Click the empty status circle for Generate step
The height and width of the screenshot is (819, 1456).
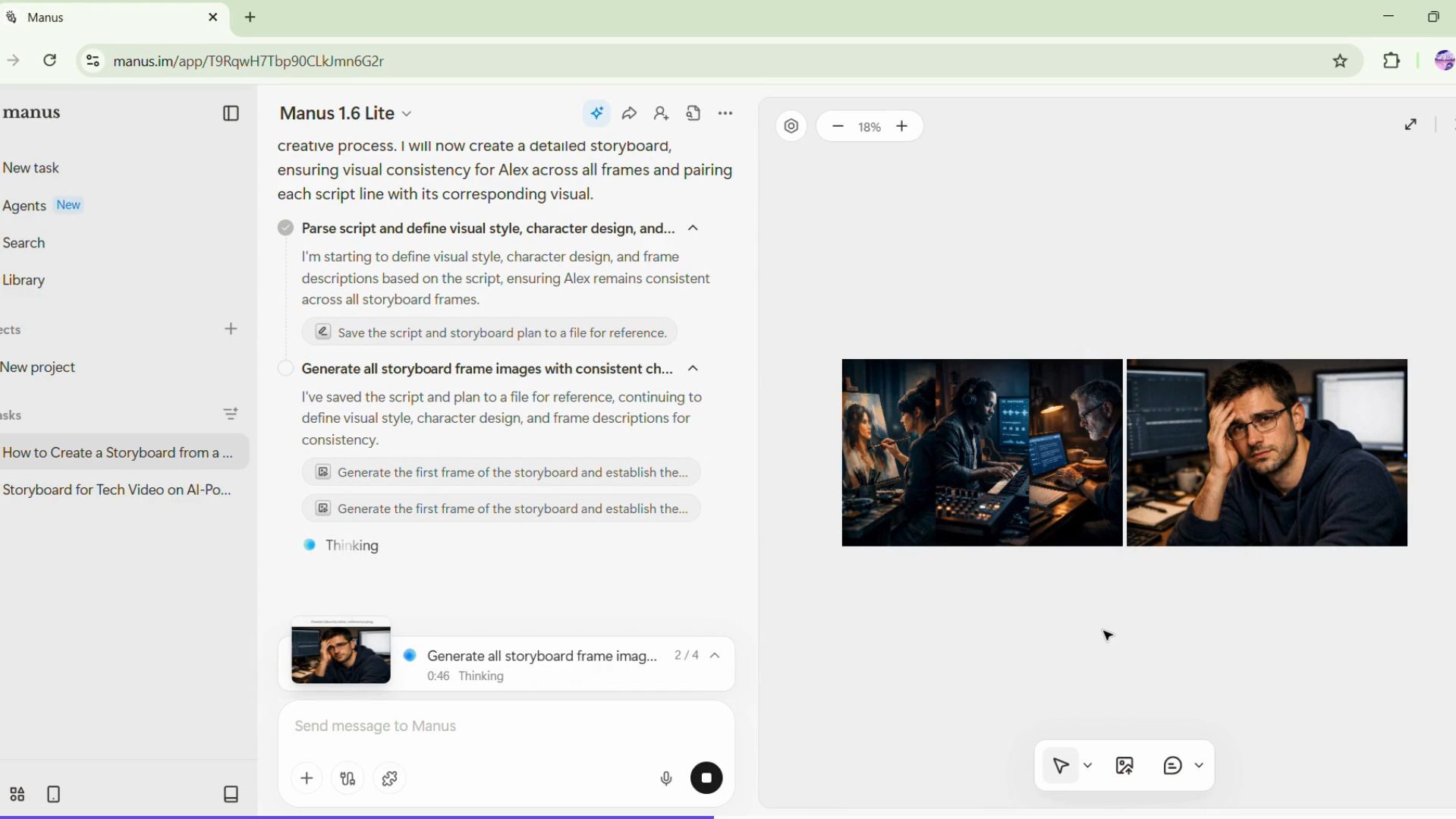(285, 368)
